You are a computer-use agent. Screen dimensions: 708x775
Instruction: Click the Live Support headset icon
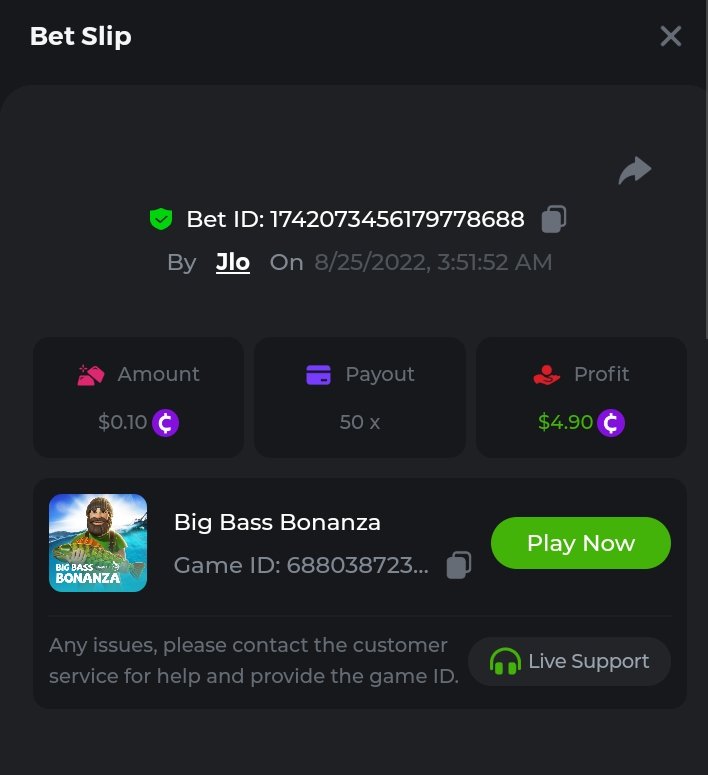click(x=505, y=661)
